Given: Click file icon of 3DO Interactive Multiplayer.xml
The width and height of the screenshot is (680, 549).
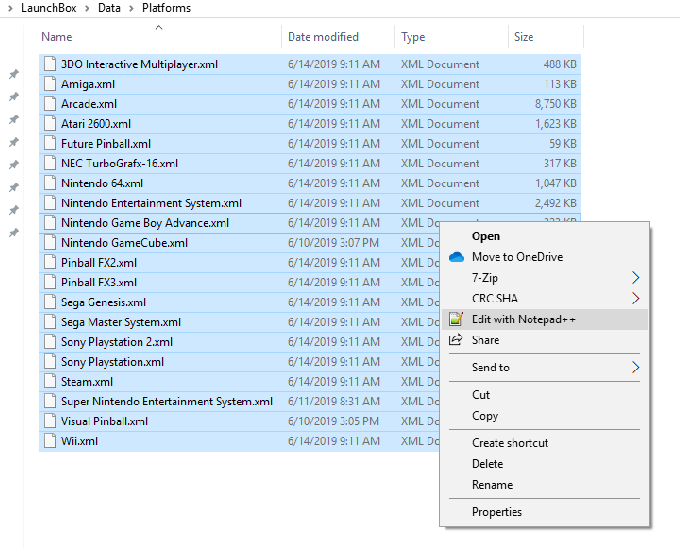Looking at the screenshot, I should [50, 64].
